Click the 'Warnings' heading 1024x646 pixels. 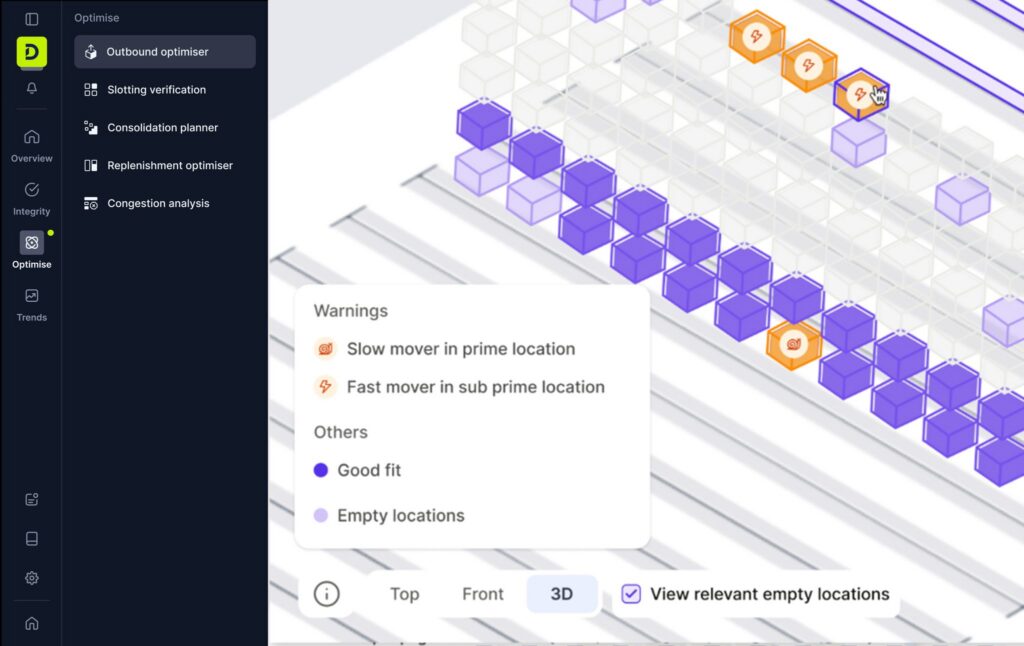[x=351, y=311]
